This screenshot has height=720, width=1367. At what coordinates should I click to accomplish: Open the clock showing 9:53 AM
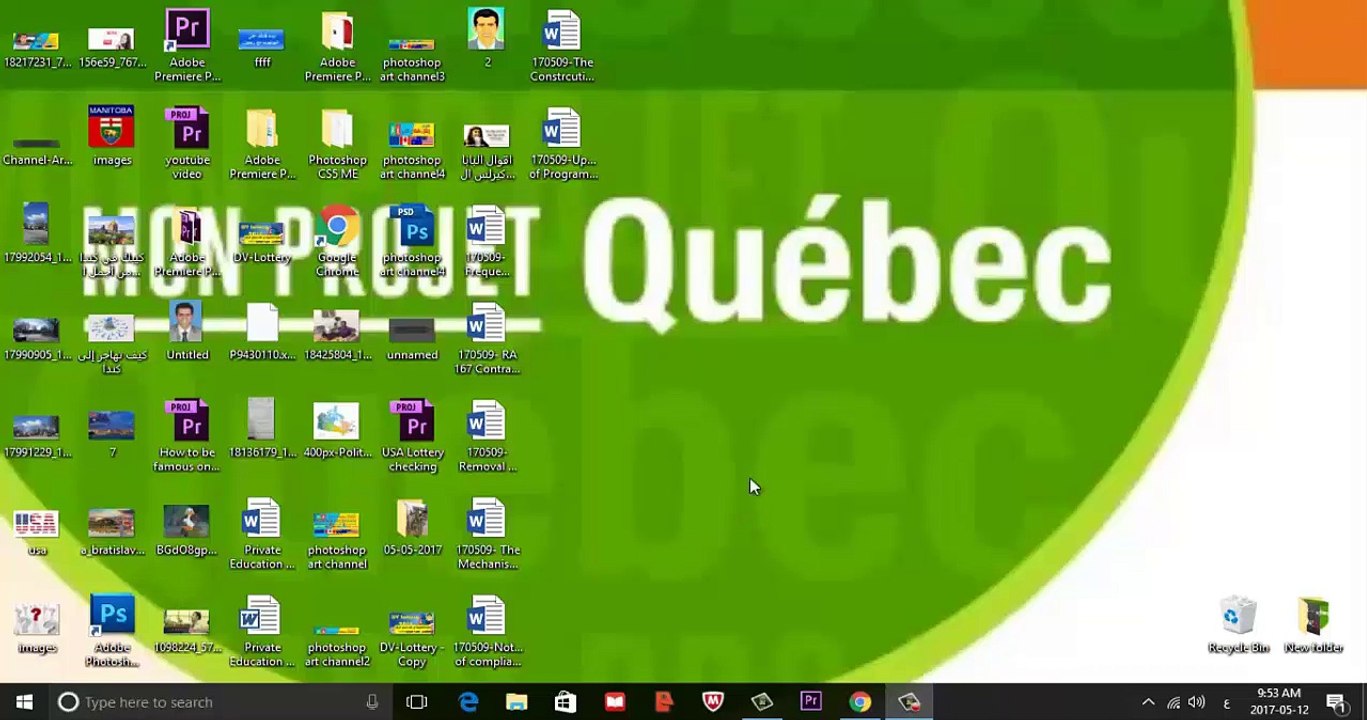pos(1279,702)
